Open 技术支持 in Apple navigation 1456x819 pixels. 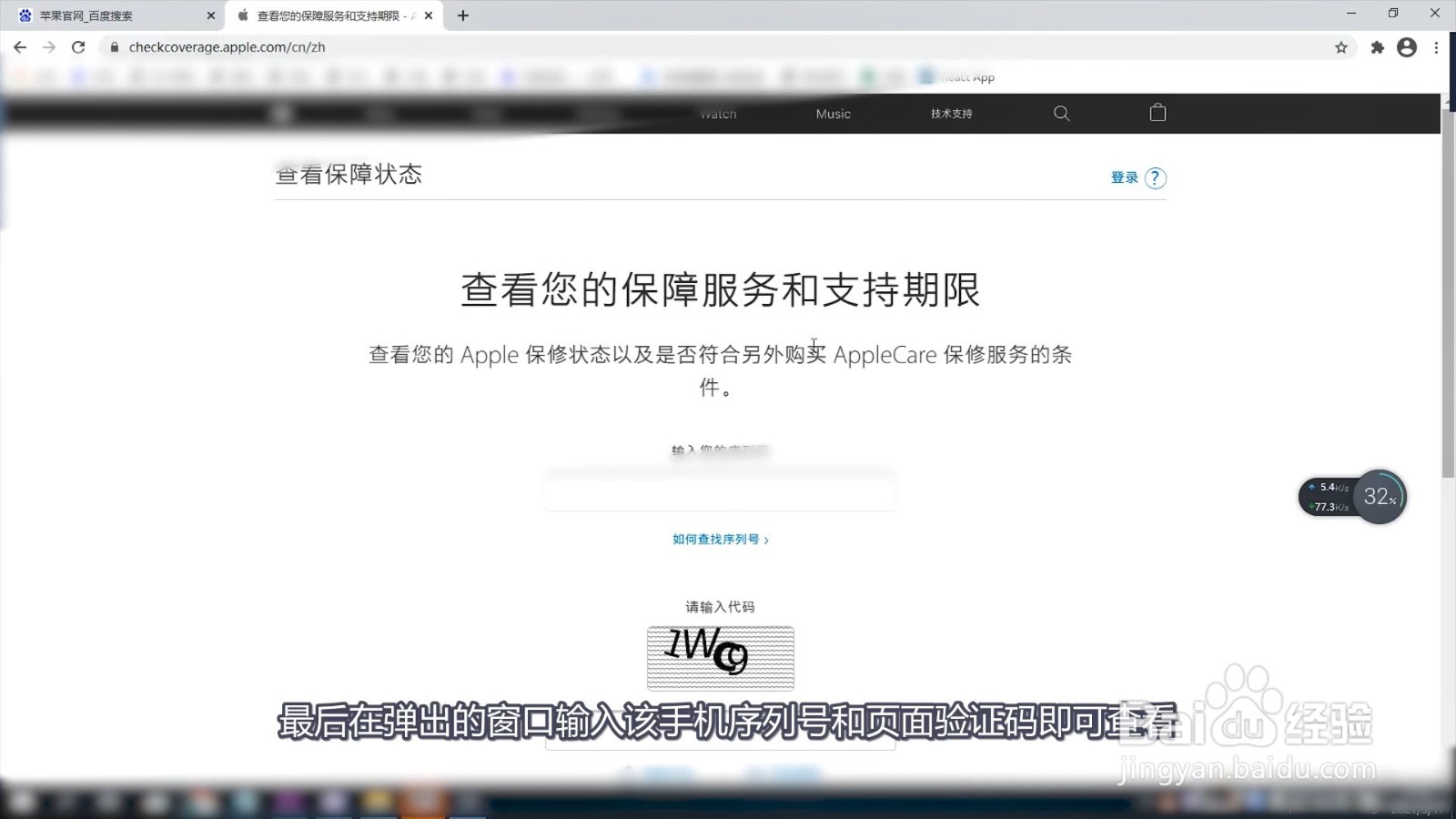tap(951, 114)
